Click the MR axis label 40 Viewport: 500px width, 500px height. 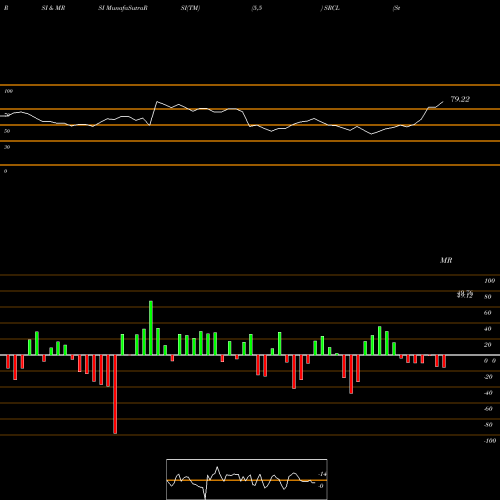coord(487,329)
